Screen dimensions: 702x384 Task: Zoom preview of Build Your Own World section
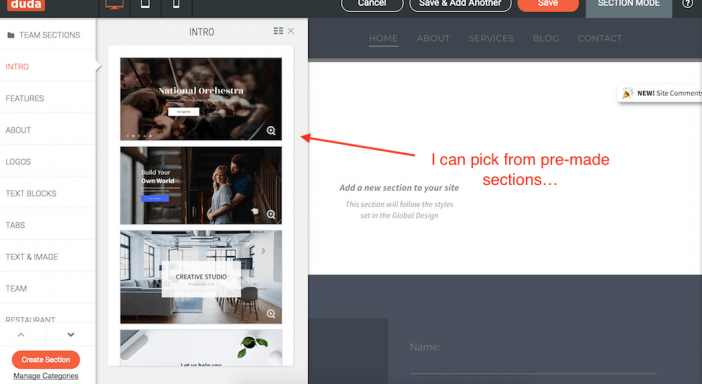(x=271, y=214)
